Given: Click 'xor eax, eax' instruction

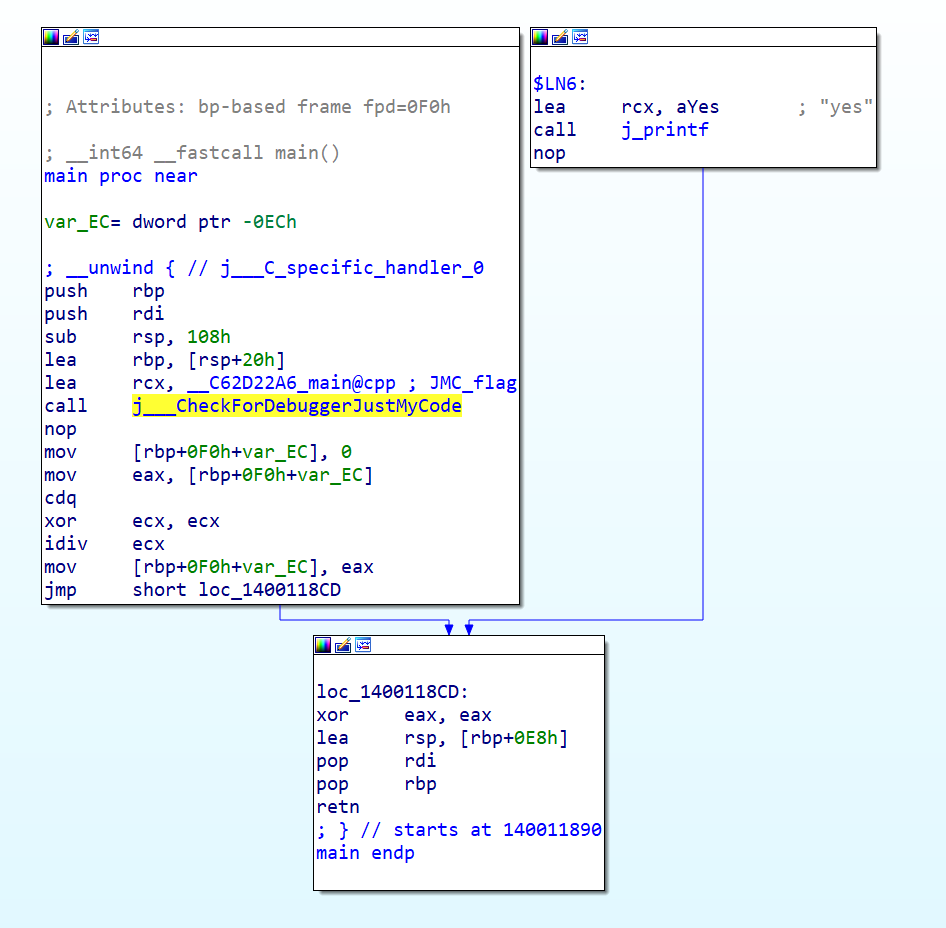Looking at the screenshot, I should (x=404, y=716).
